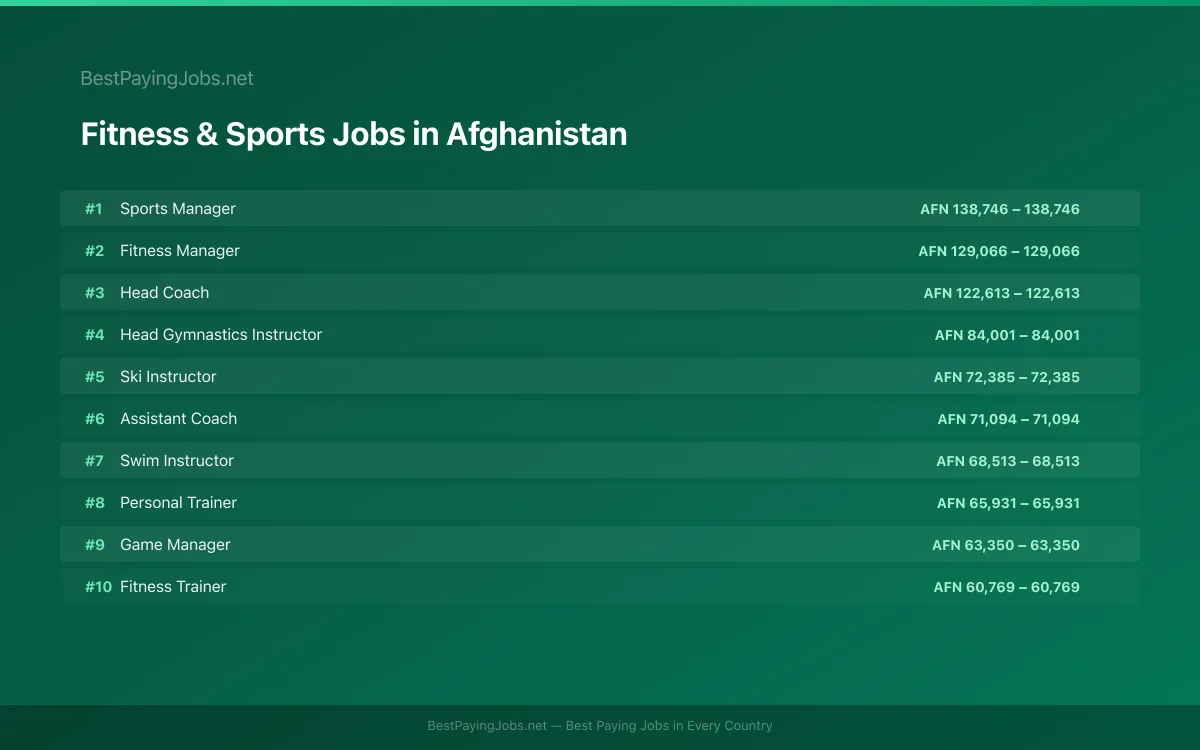Click the BestPayingJobs.net header logo text

(167, 78)
